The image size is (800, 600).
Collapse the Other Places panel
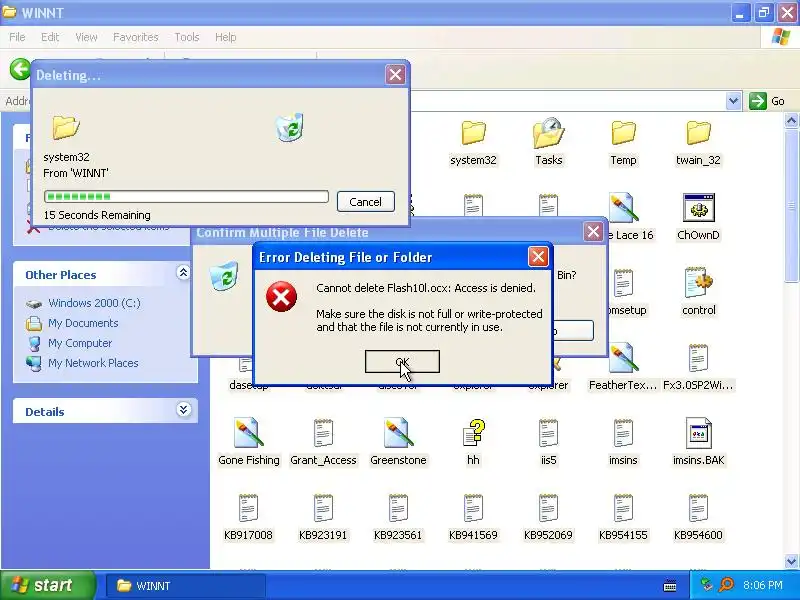[183, 272]
